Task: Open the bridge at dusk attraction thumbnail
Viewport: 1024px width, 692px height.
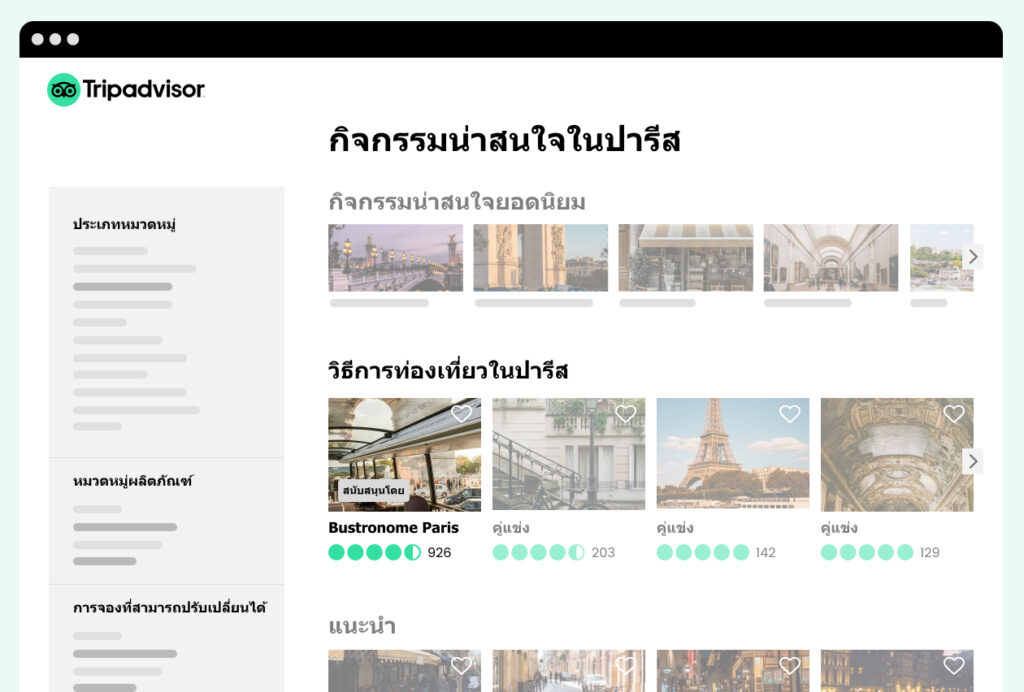Action: click(396, 258)
